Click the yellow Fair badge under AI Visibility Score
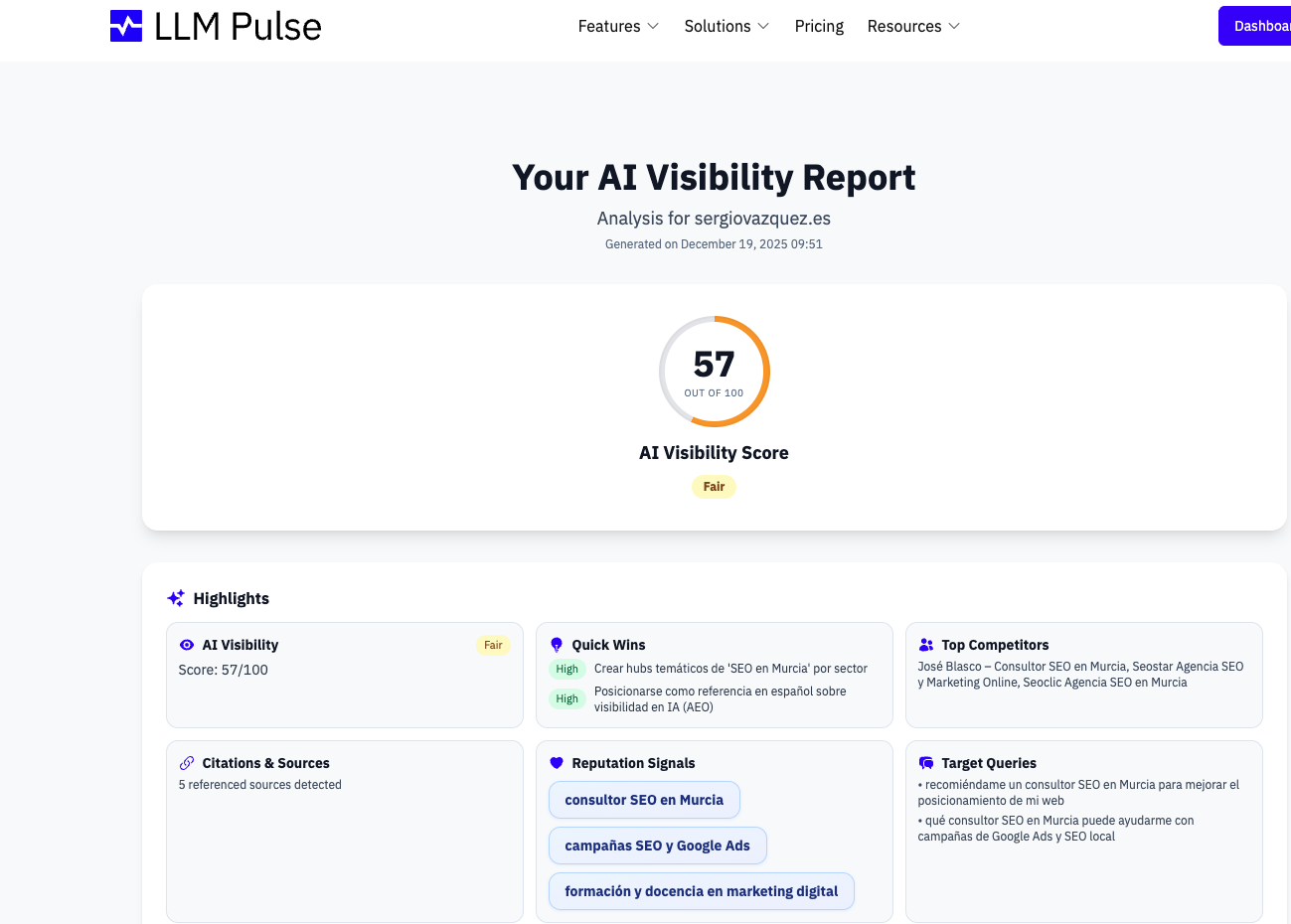 (x=714, y=487)
